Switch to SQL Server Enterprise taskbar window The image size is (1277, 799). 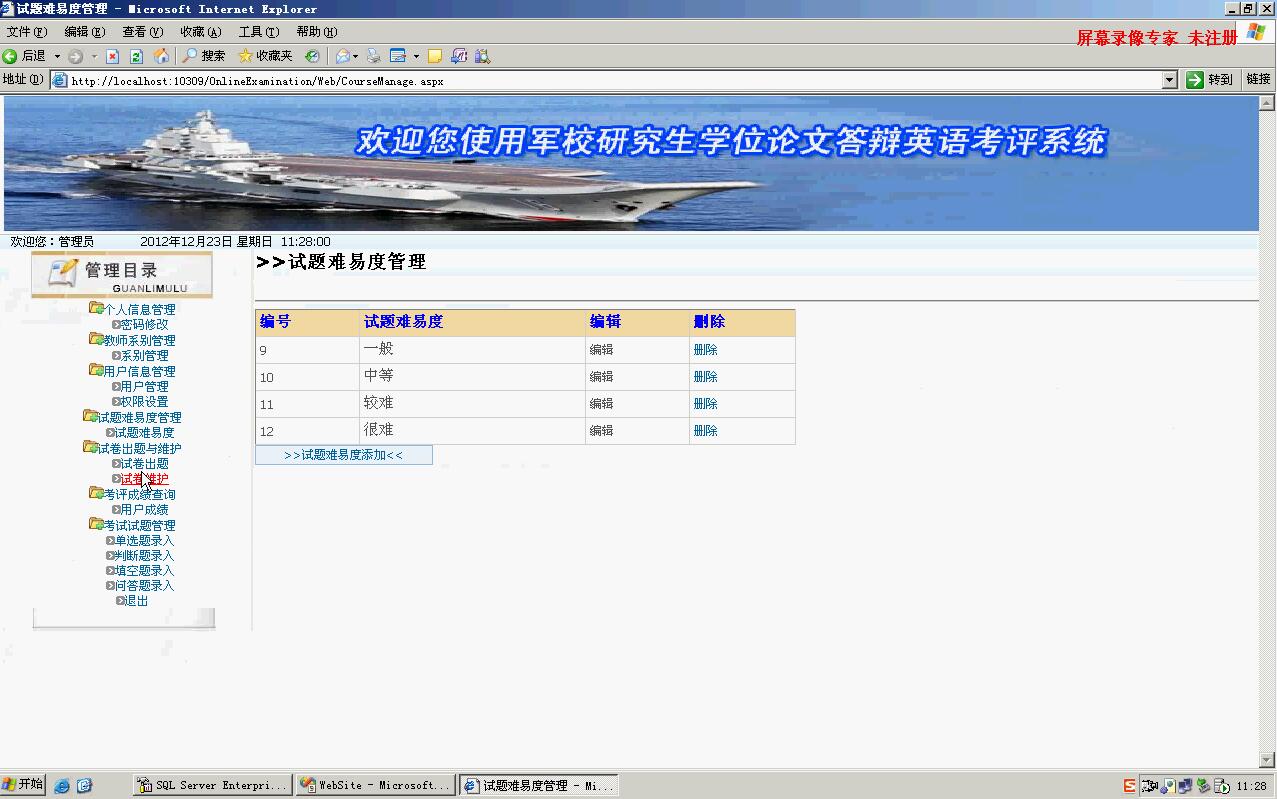pyautogui.click(x=213, y=786)
